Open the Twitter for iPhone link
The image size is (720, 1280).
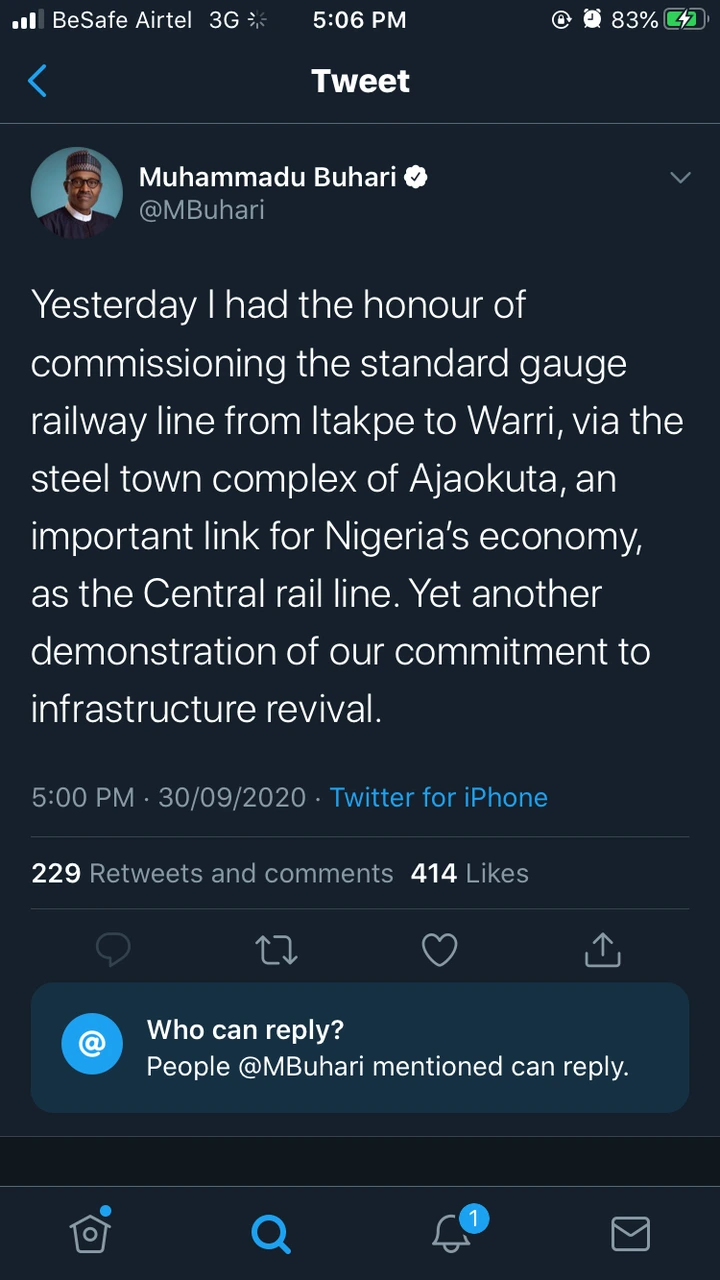pyautogui.click(x=439, y=797)
